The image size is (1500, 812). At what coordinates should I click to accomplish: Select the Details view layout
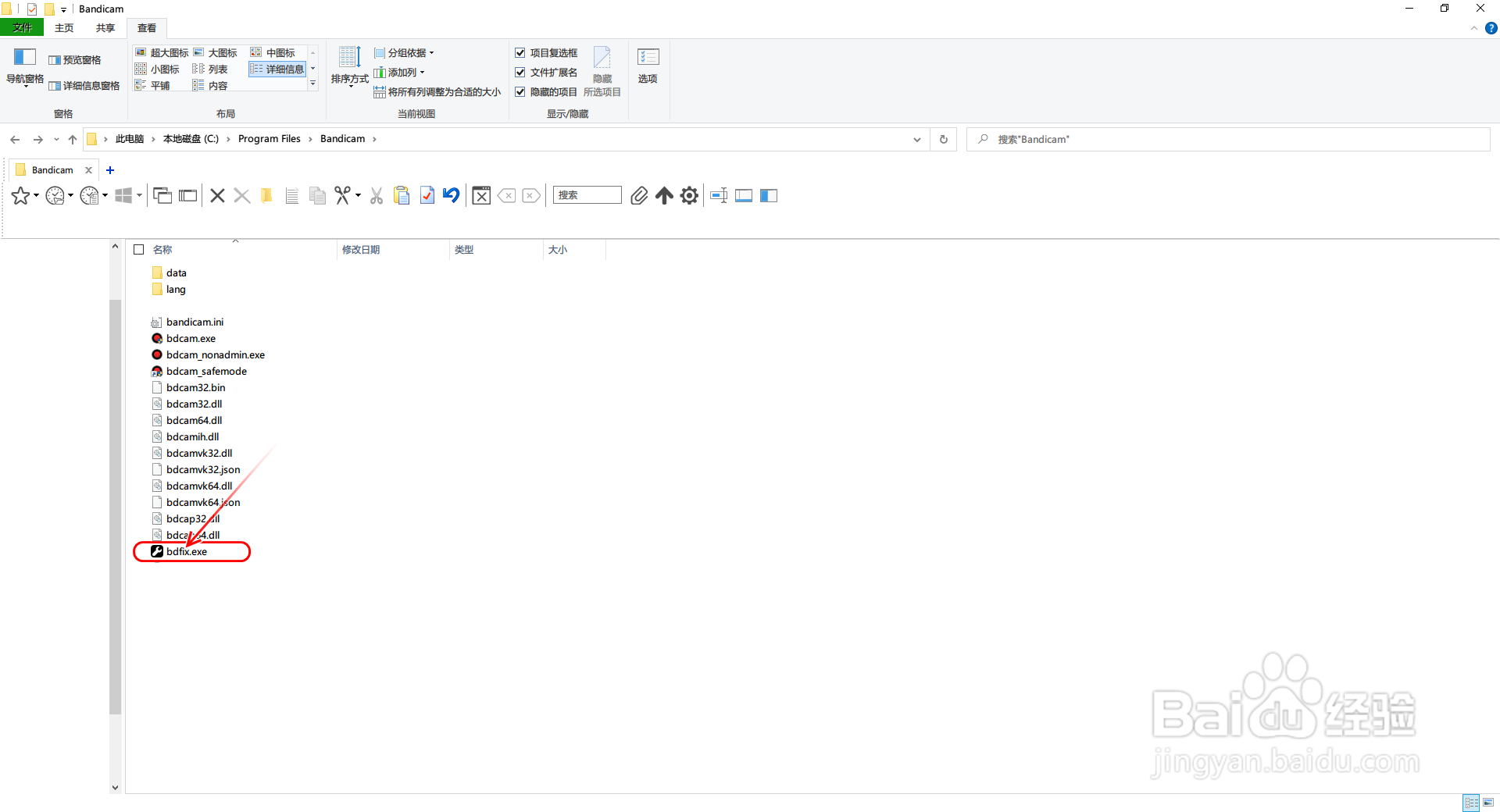coord(277,69)
